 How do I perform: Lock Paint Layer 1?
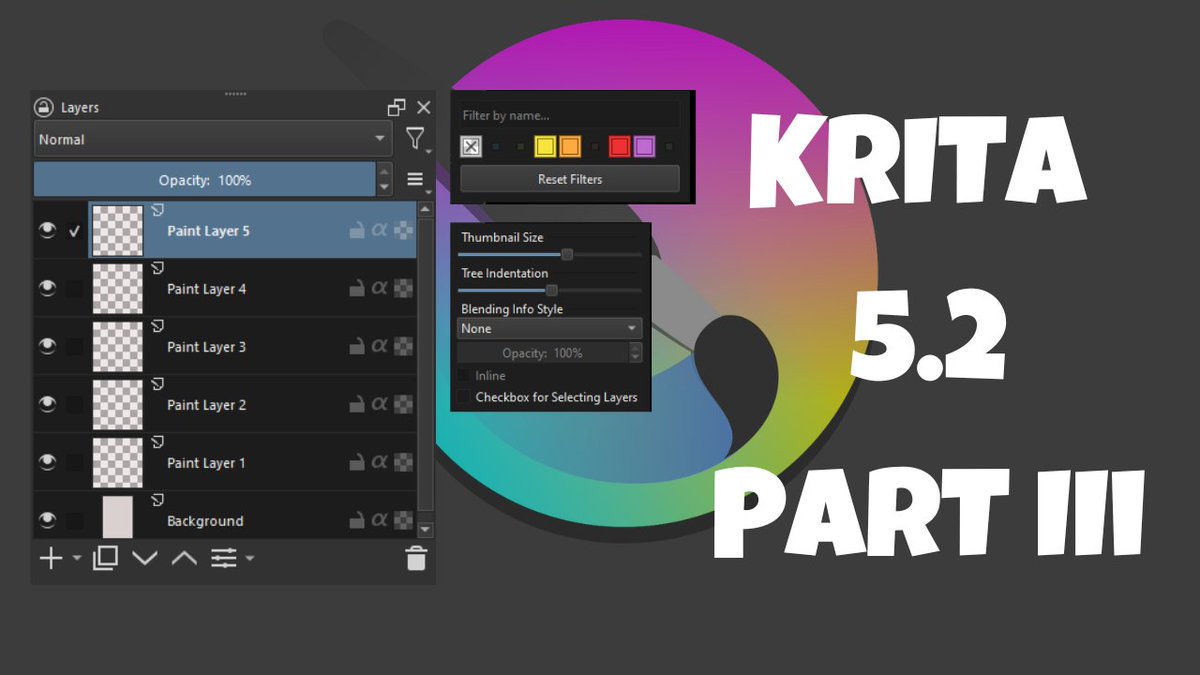[356, 463]
